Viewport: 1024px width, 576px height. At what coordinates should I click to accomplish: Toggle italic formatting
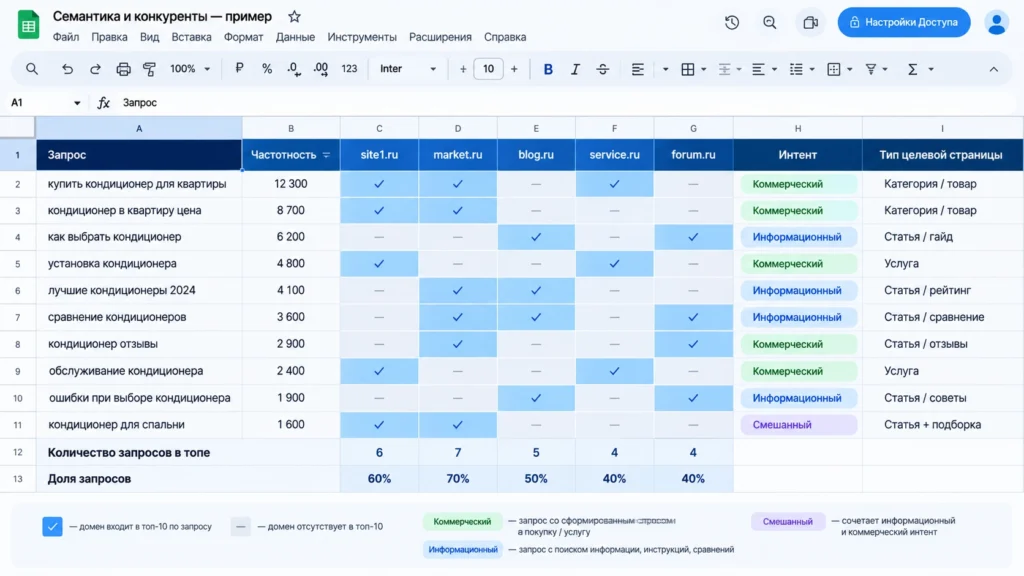575,69
